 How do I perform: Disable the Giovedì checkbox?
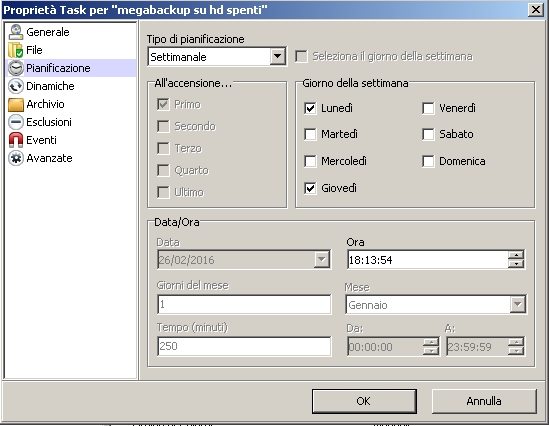310,188
